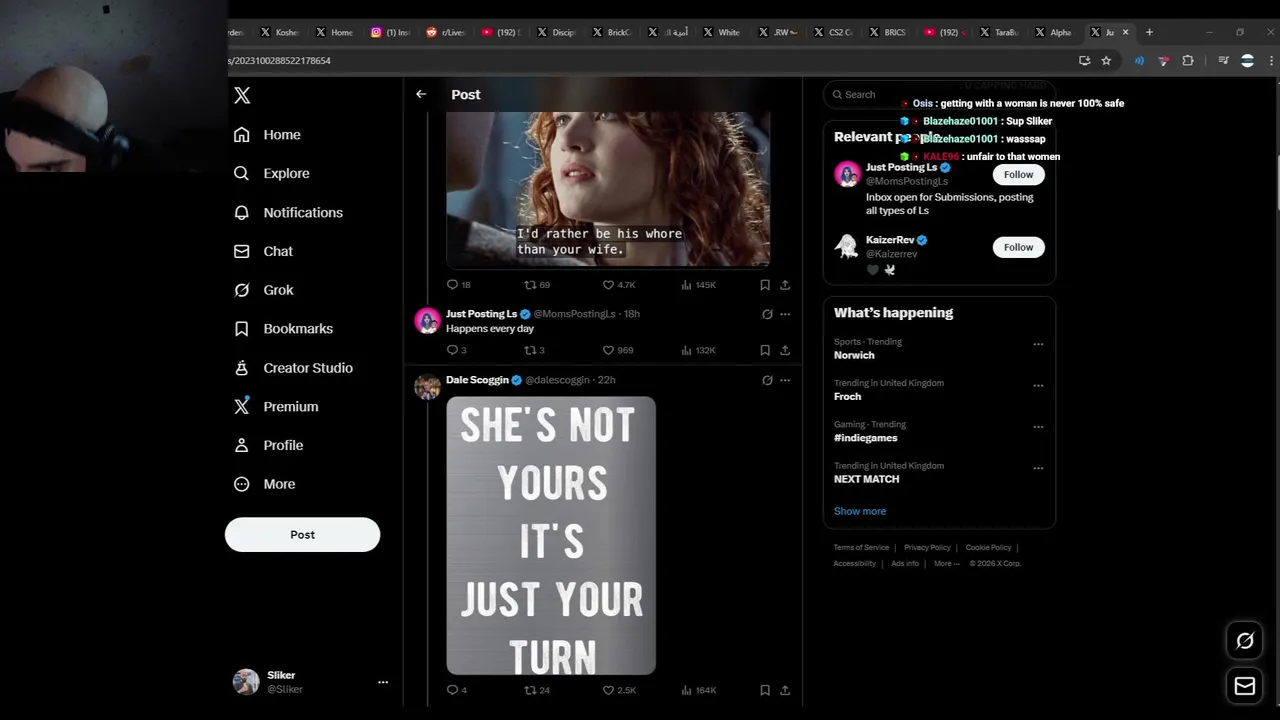Open Cookie Policy footer link
The image size is (1280, 720).
click(x=988, y=548)
